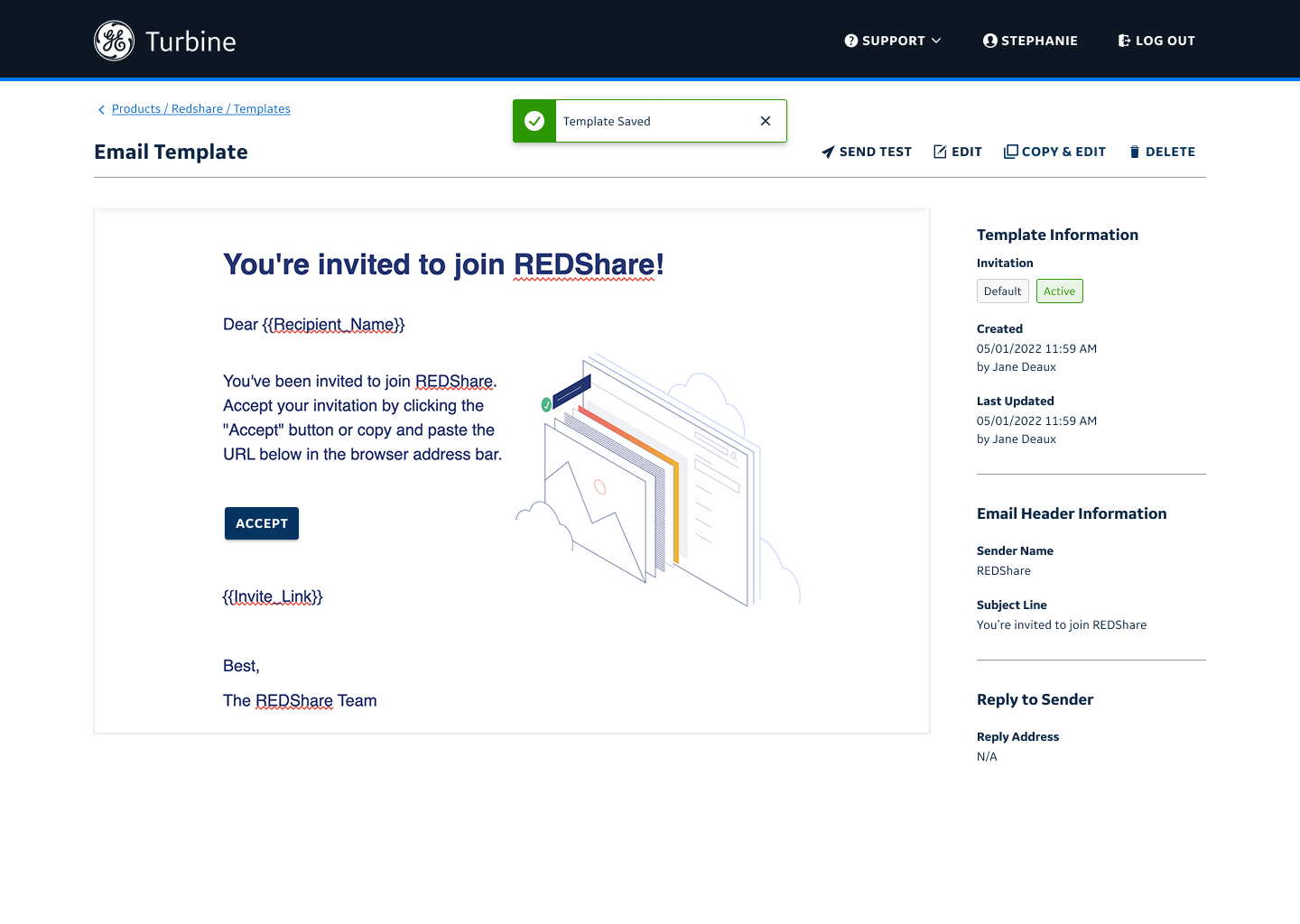
Task: Click the Turbine brand name
Action: point(190,42)
